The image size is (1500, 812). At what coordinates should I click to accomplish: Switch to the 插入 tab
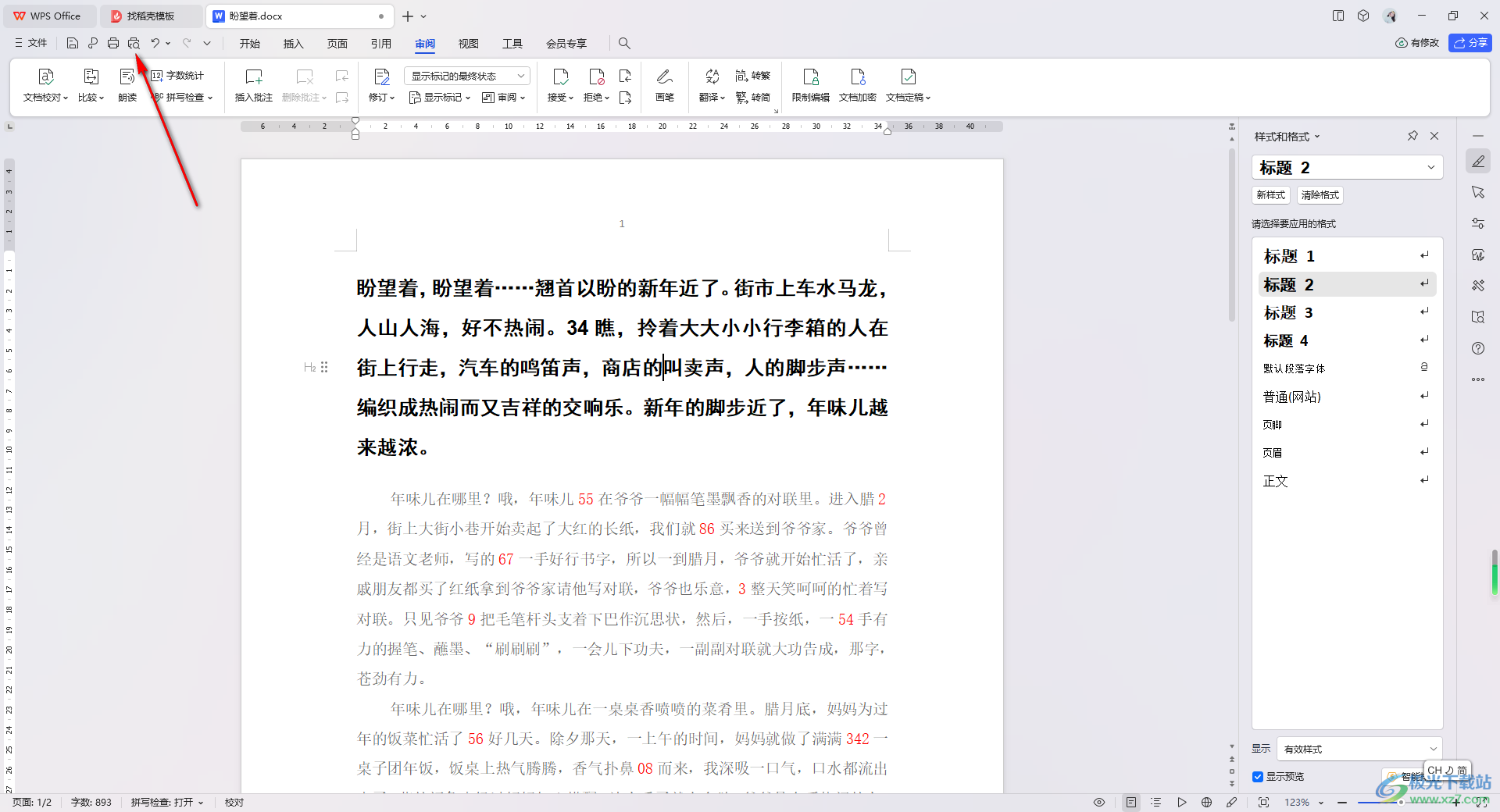pyautogui.click(x=294, y=44)
